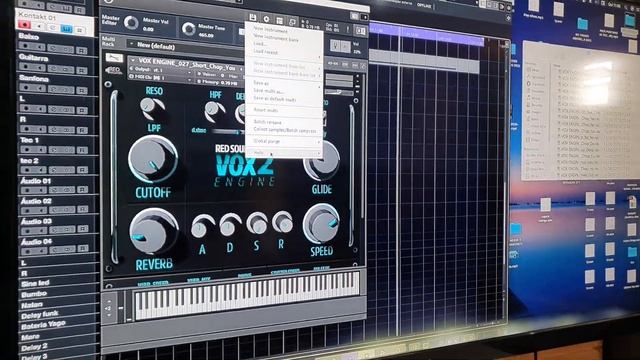This screenshot has width=640, height=360.
Task: Toggle read automation R on Sanfona track
Action: (x=82, y=90)
